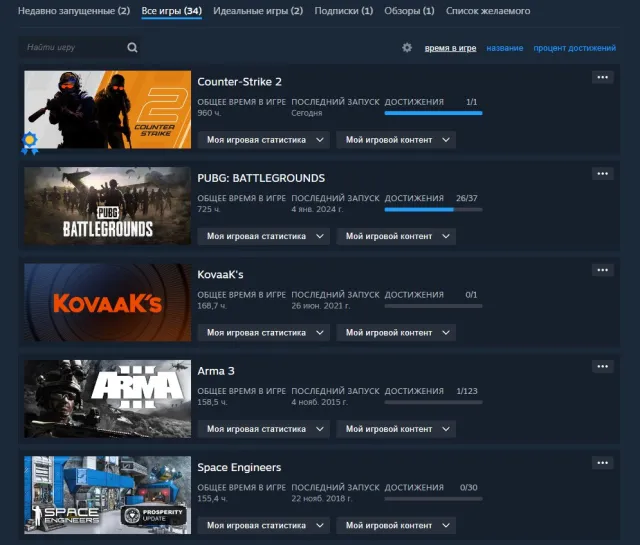The image size is (640, 545).
Task: Switch to the Недавно запущенные (2) tab
Action: click(x=74, y=11)
